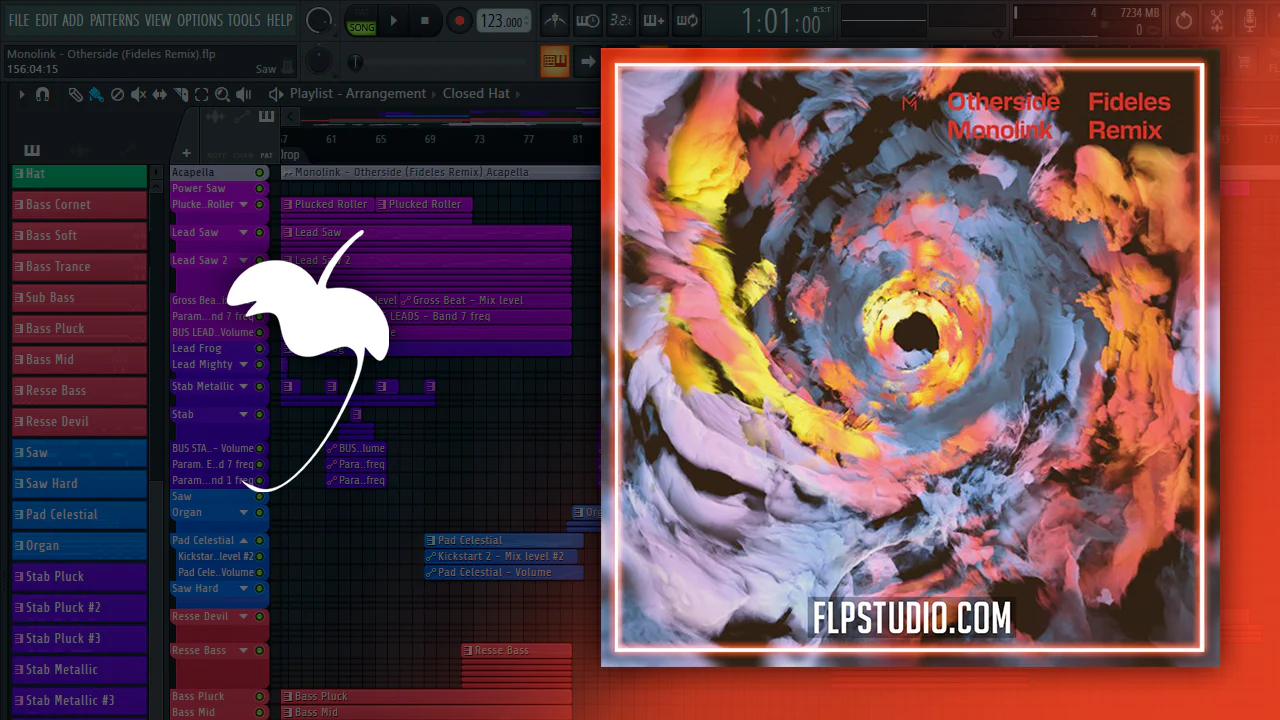1280x720 pixels.
Task: Select the Delete tool in playlist toolbar
Action: [117, 94]
